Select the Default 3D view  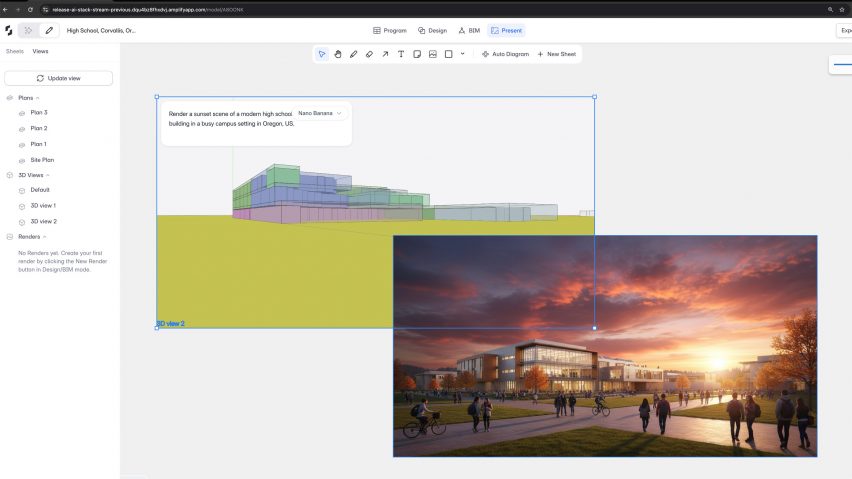(40, 190)
